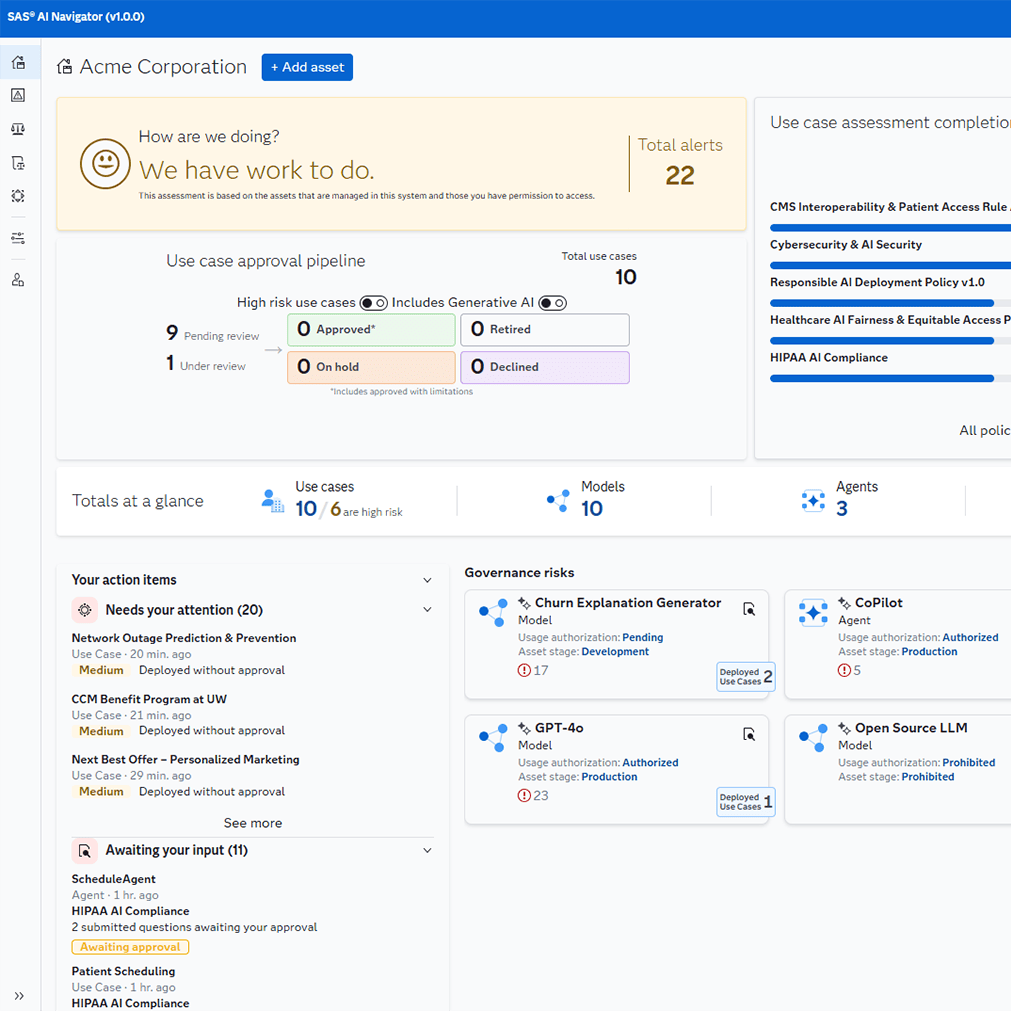Screen dimensions: 1011x1011
Task: Open See more under action items
Action: pyautogui.click(x=253, y=822)
